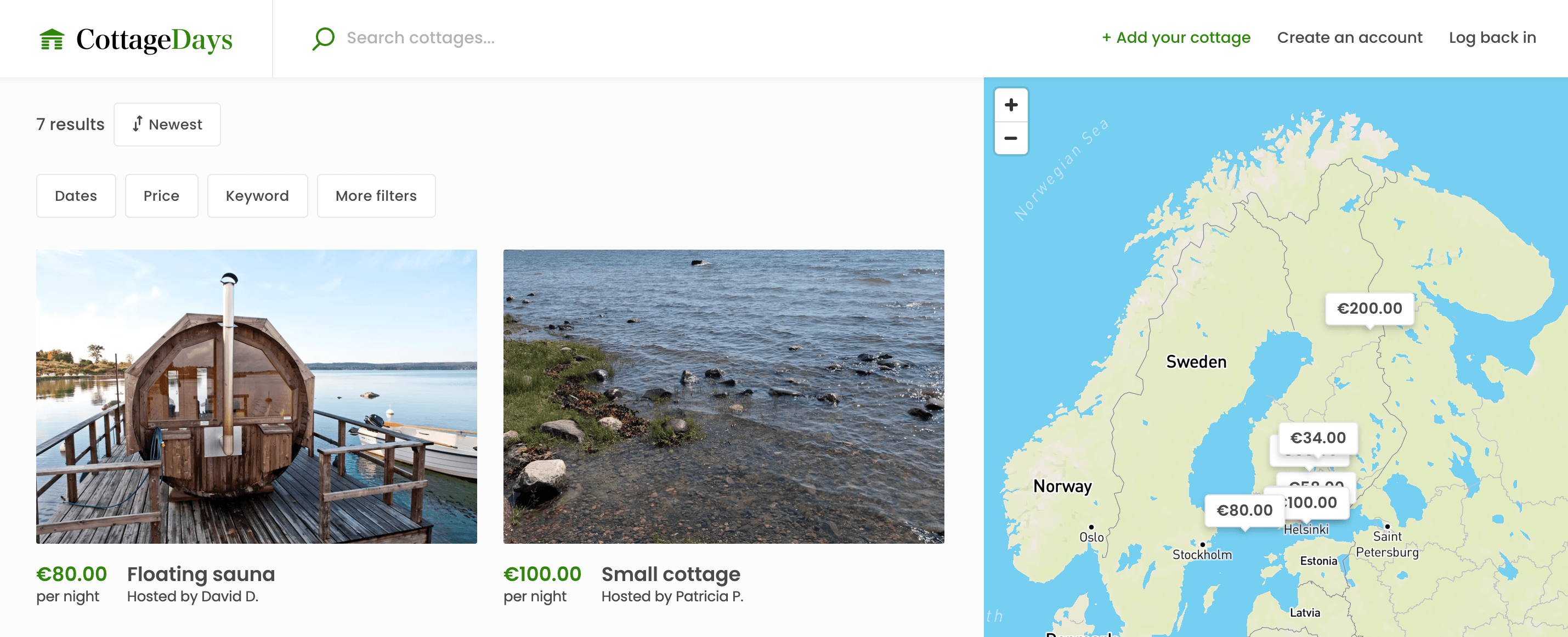Zoom in on the map
Image resolution: width=1568 pixels, height=637 pixels.
(1011, 105)
